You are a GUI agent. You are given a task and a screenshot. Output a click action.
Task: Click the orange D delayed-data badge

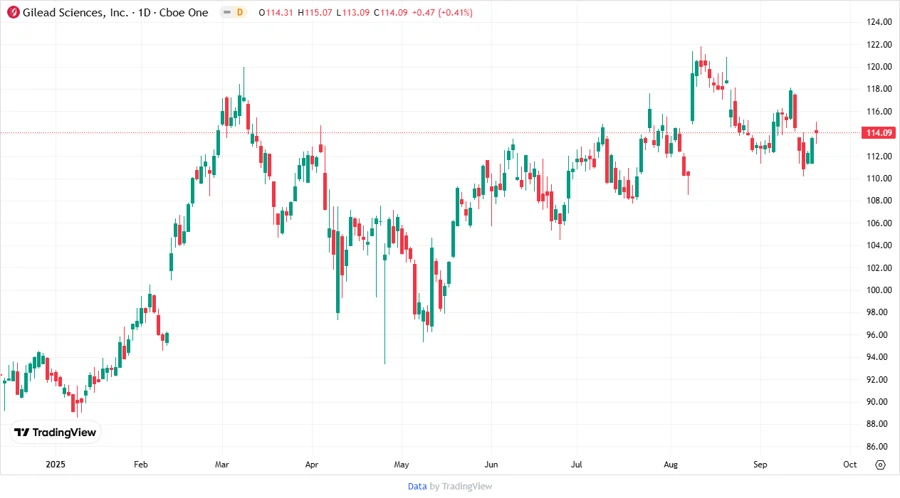pyautogui.click(x=240, y=13)
